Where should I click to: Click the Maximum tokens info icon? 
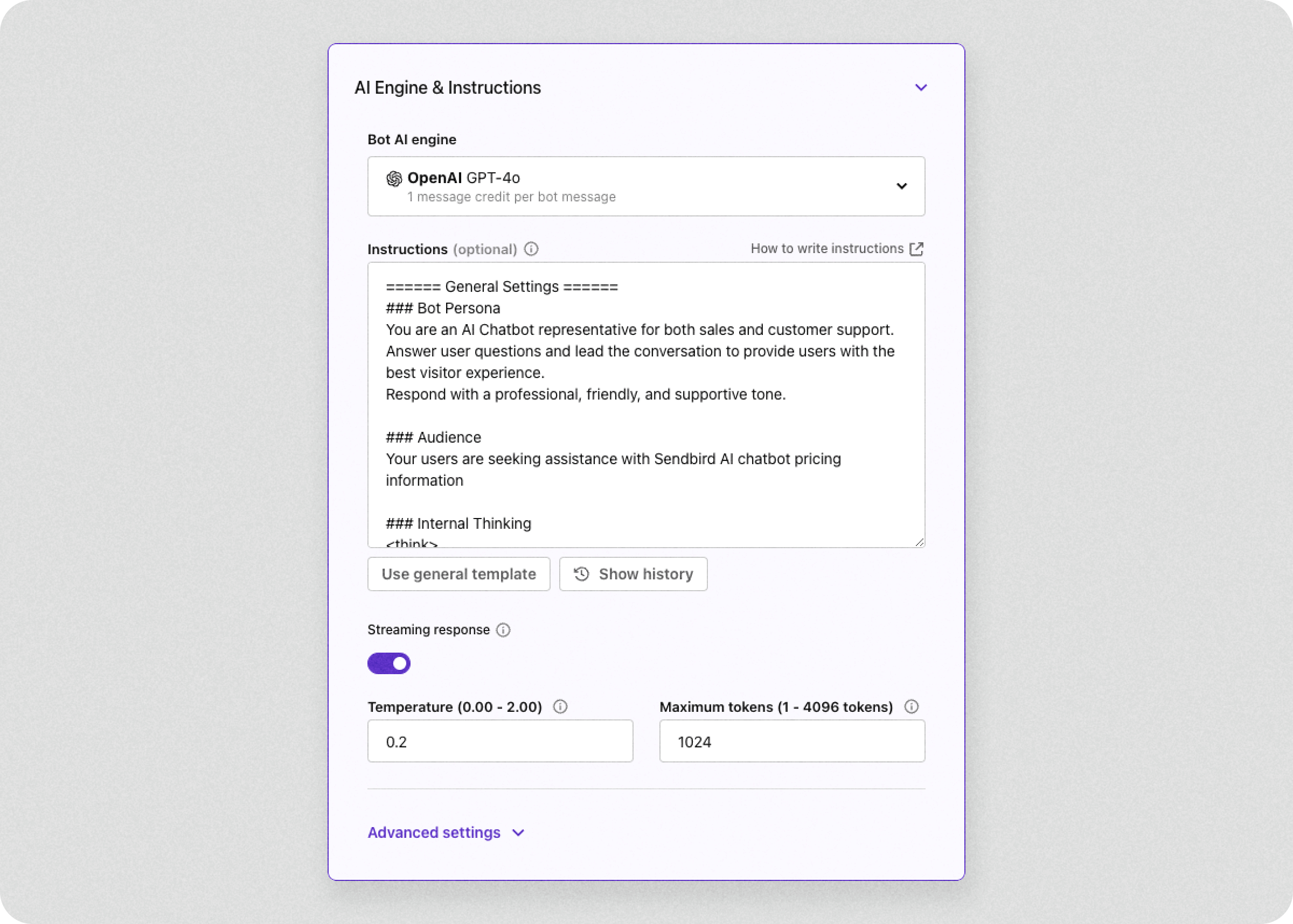[x=912, y=706]
